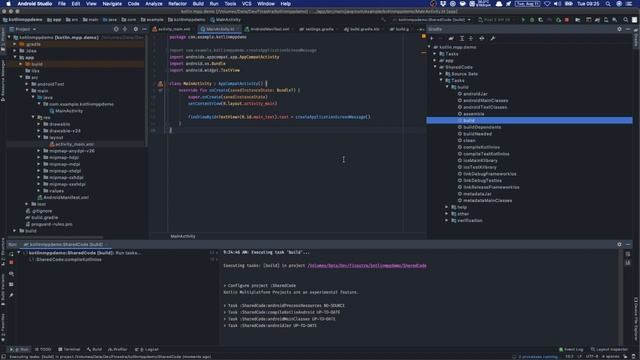The width and height of the screenshot is (640, 360).
Task: Select the clean Gradle task
Action: point(469,140)
